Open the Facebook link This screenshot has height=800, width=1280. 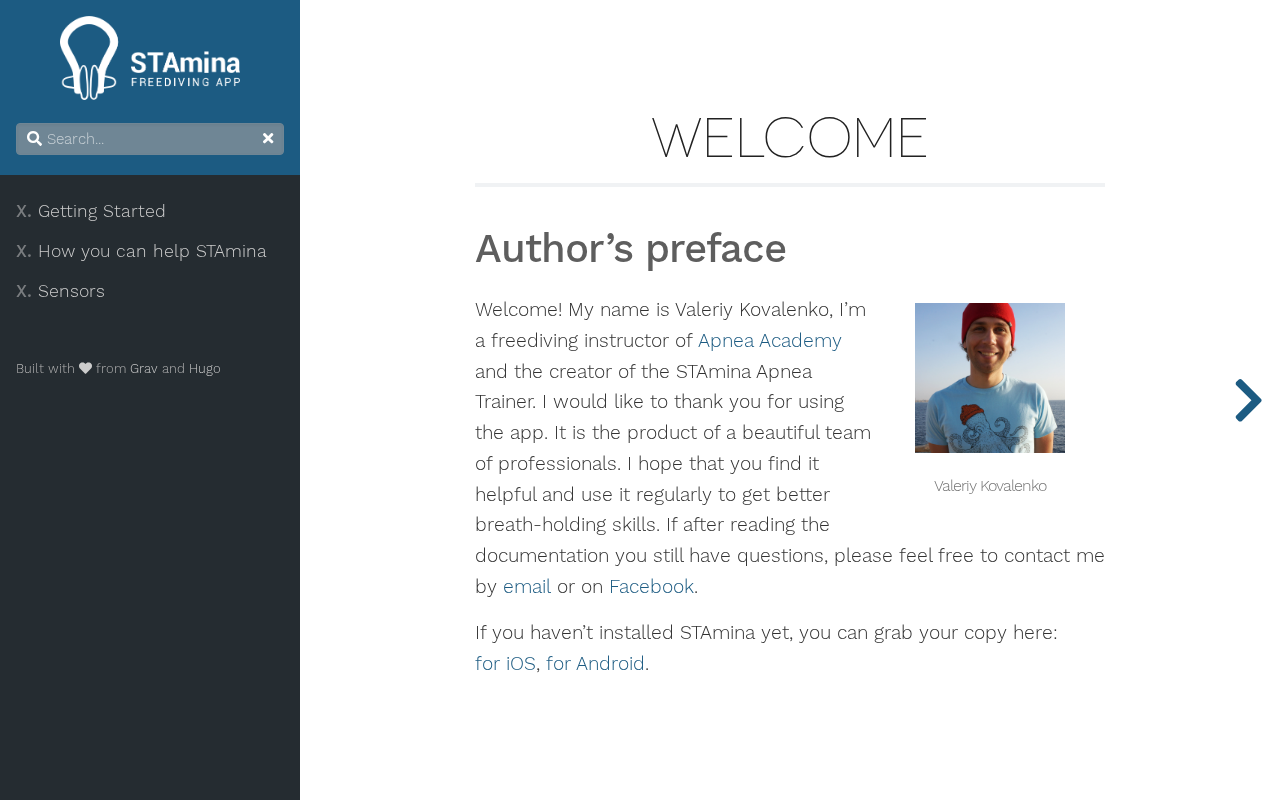(651, 587)
